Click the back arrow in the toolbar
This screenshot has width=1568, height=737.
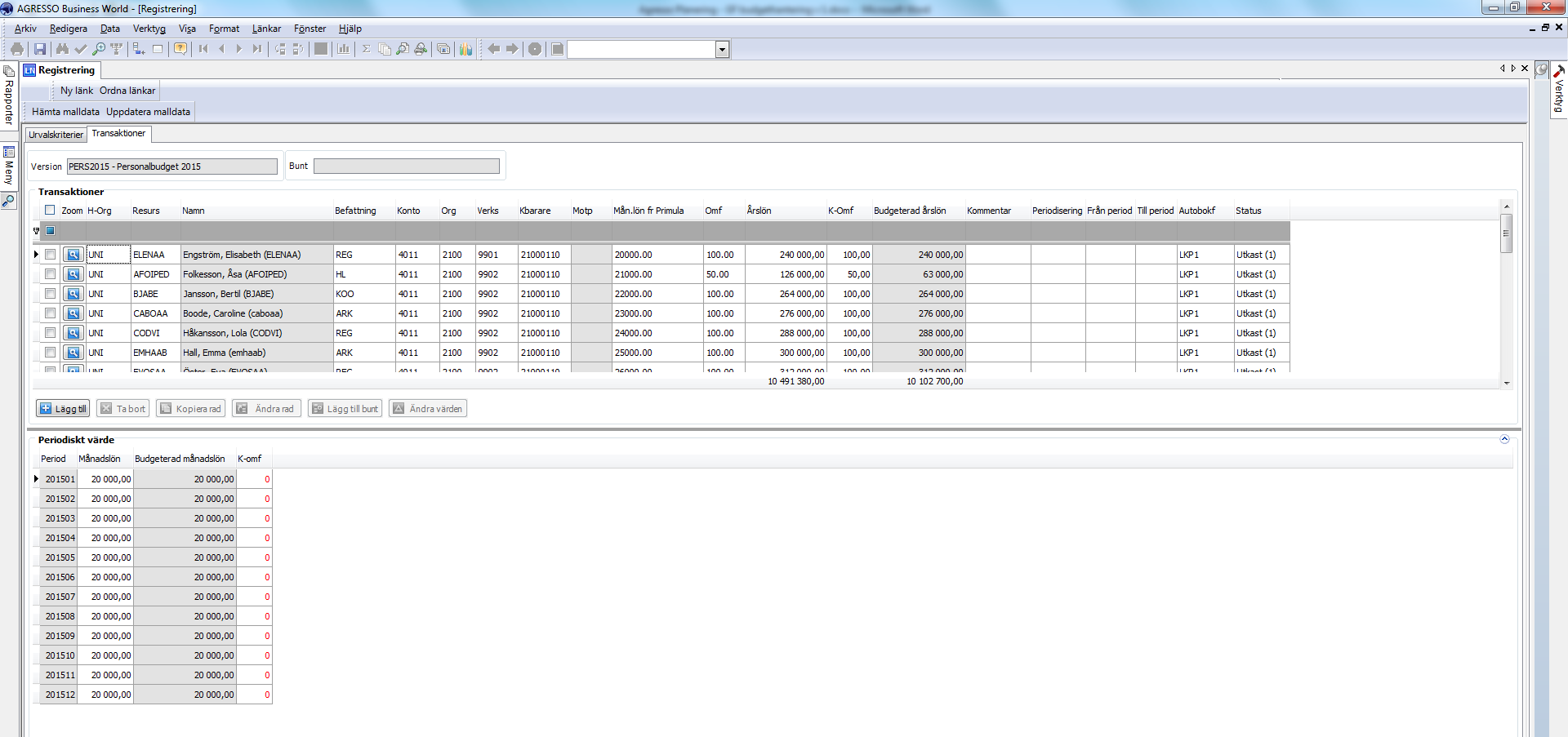pos(494,49)
